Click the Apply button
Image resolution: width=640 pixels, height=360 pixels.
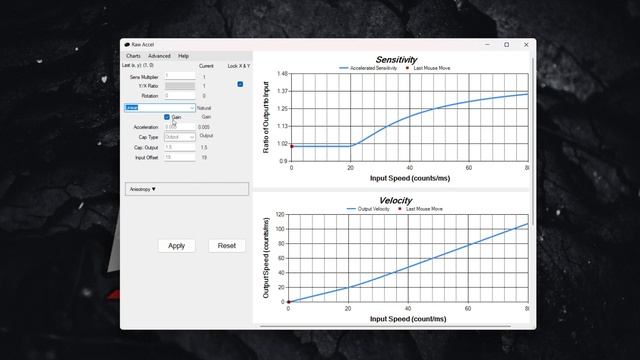coord(177,246)
